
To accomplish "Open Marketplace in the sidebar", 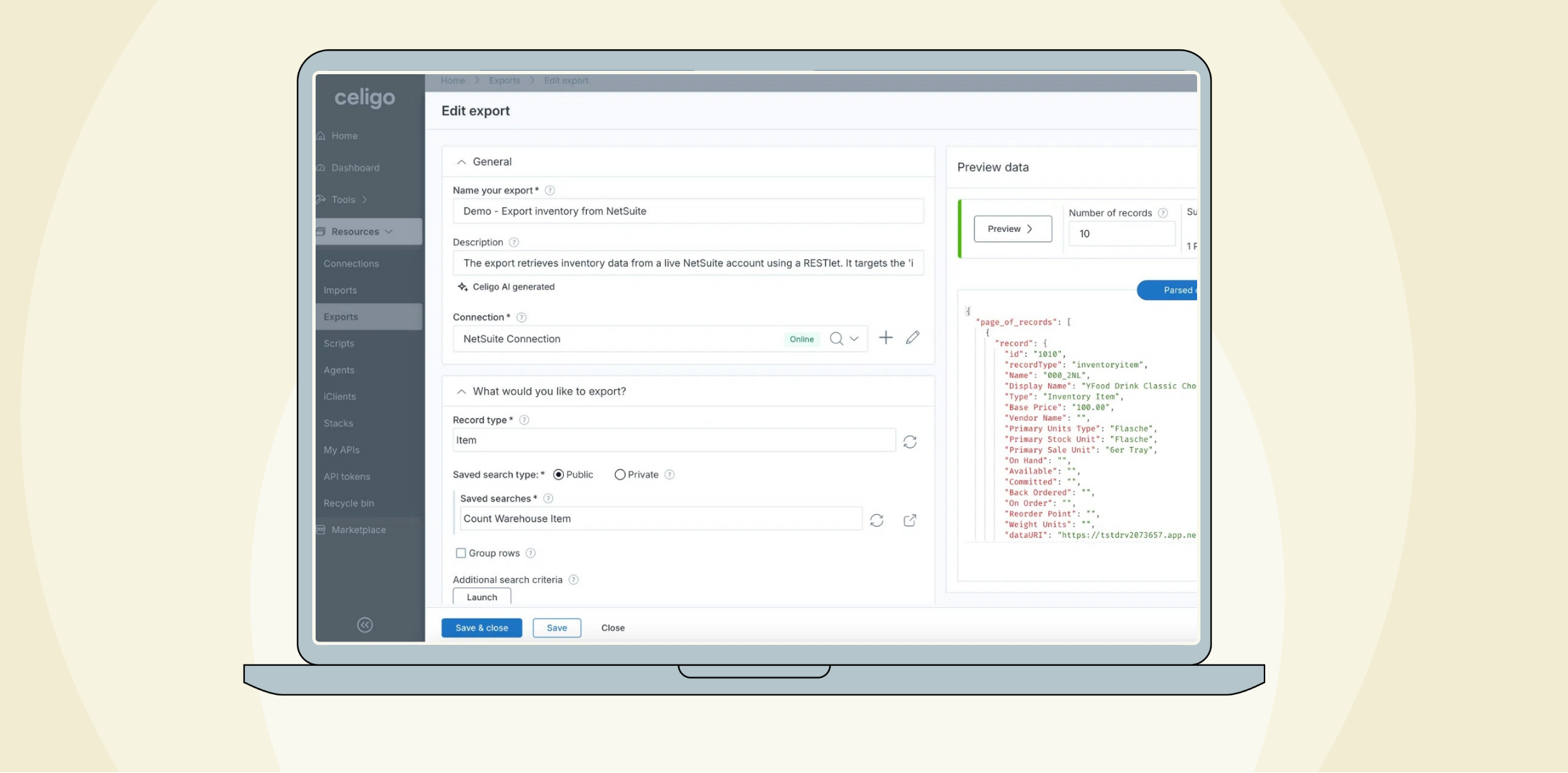I will [x=359, y=530].
